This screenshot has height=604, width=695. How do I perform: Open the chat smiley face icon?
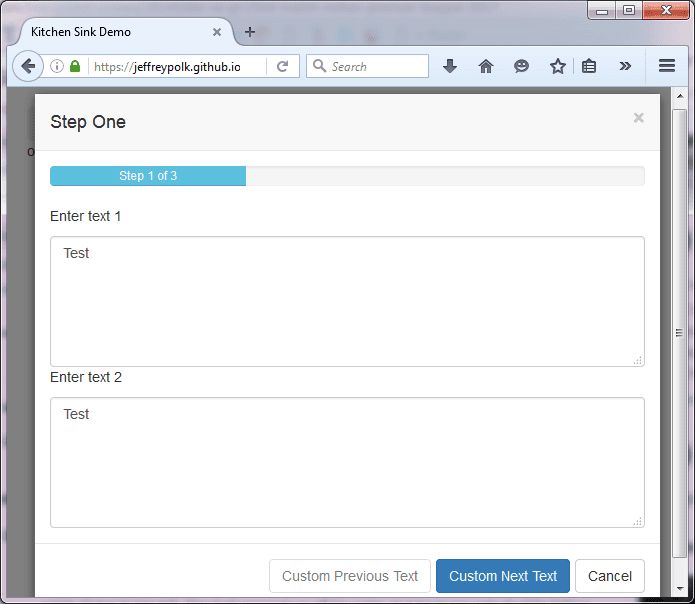(521, 66)
